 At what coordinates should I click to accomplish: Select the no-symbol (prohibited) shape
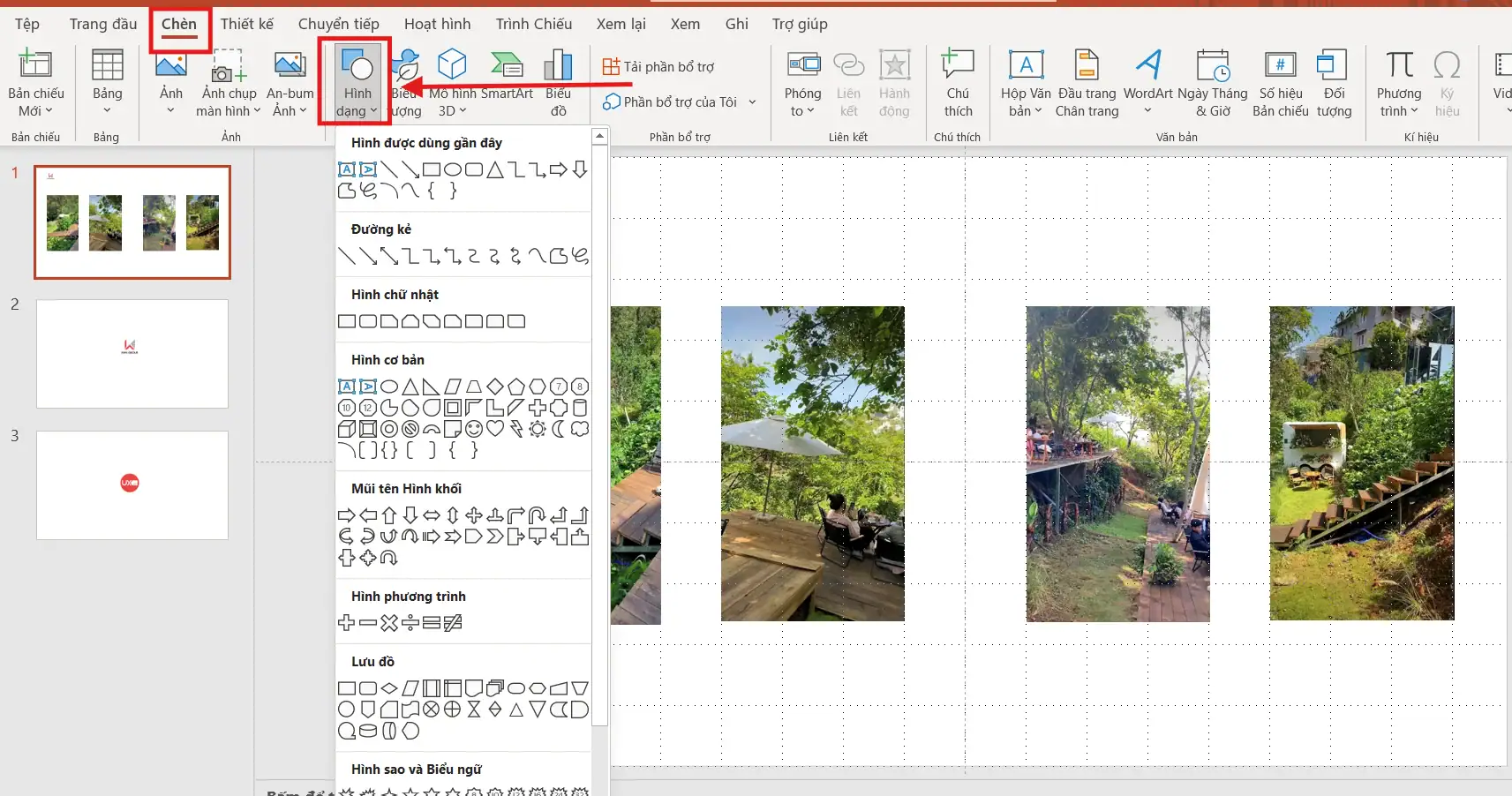(x=410, y=429)
